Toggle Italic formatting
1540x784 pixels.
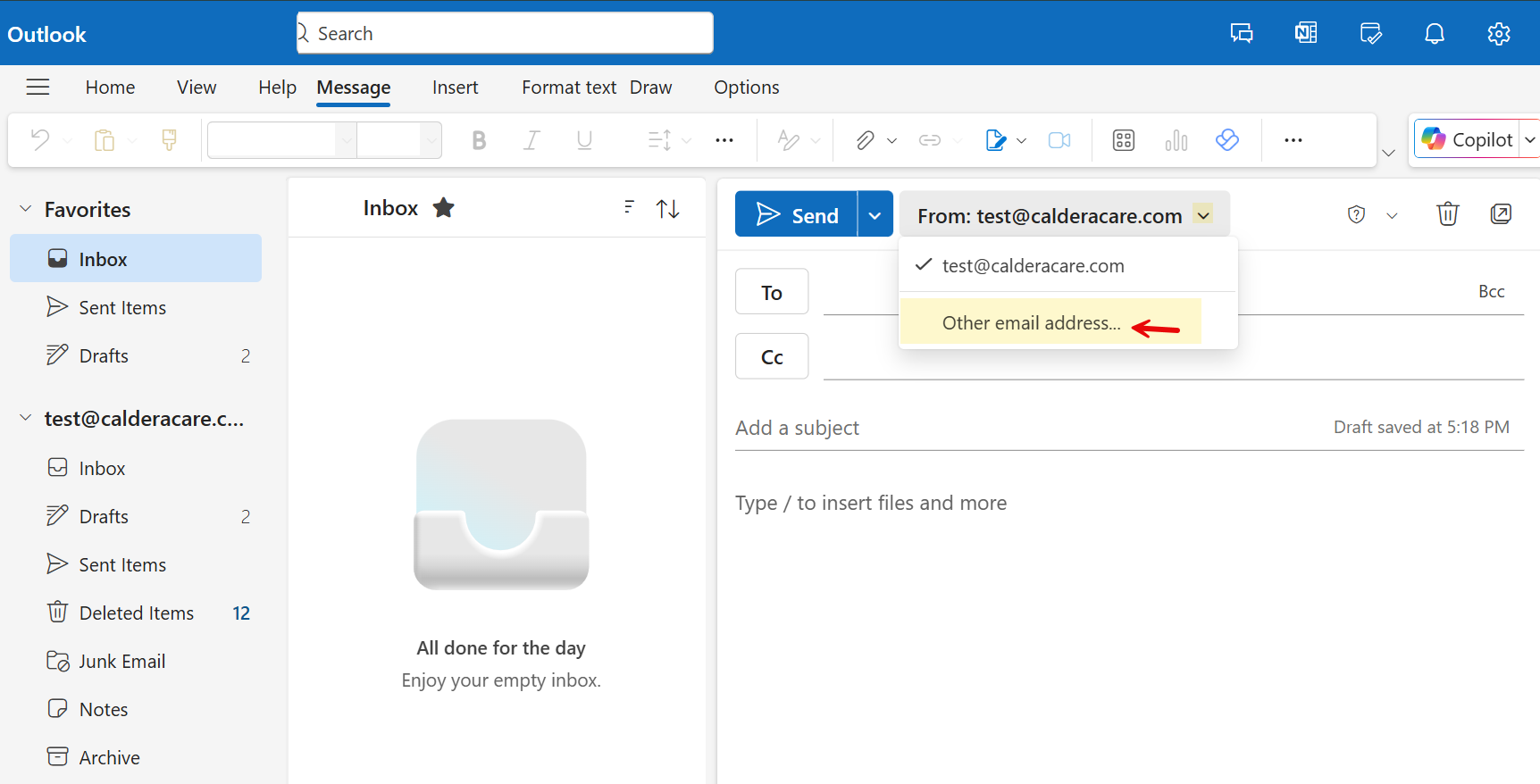(531, 140)
